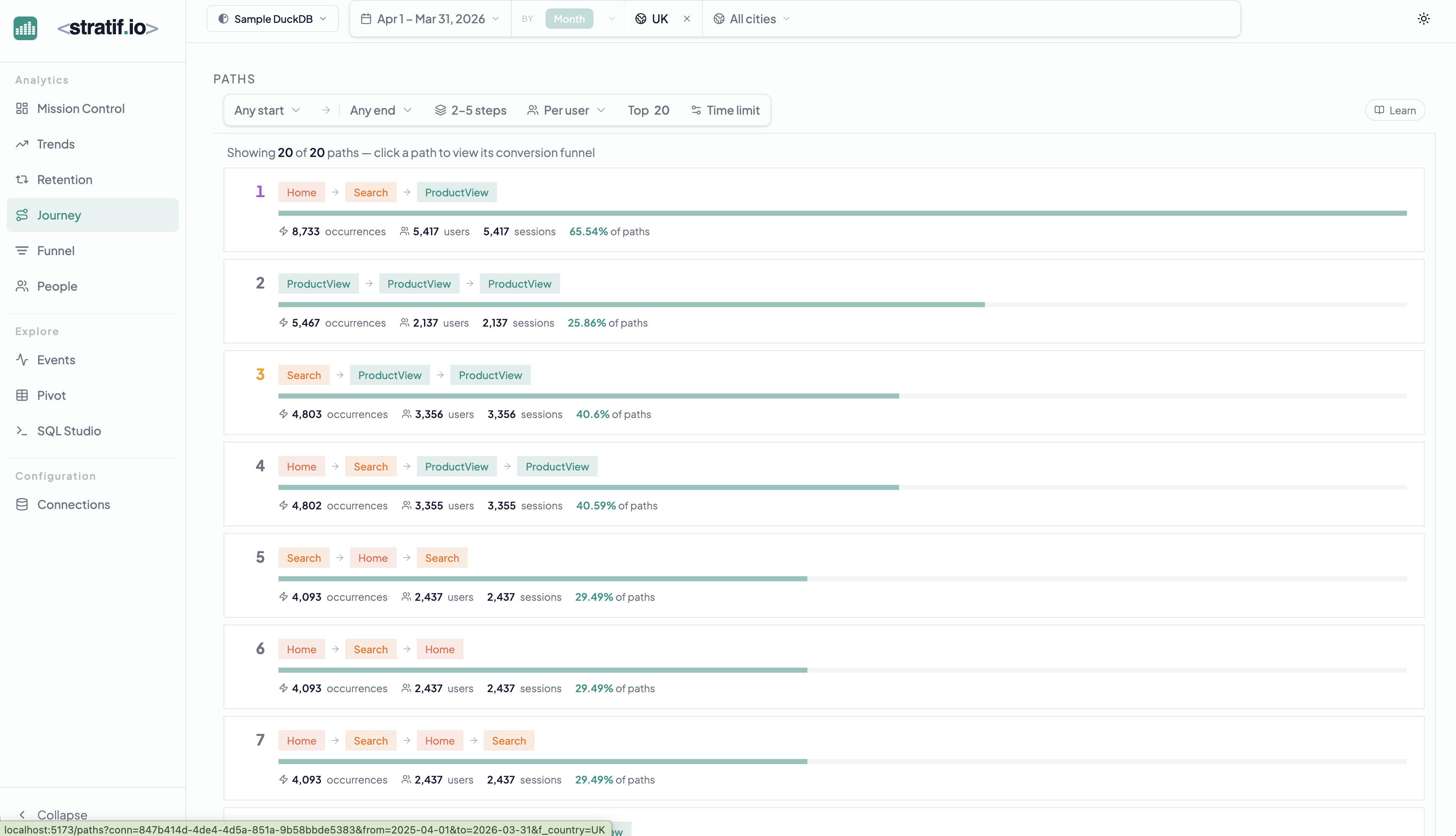Viewport: 1456px width, 836px height.
Task: Click the Sample DuckDB half-circle icon
Action: [x=223, y=19]
